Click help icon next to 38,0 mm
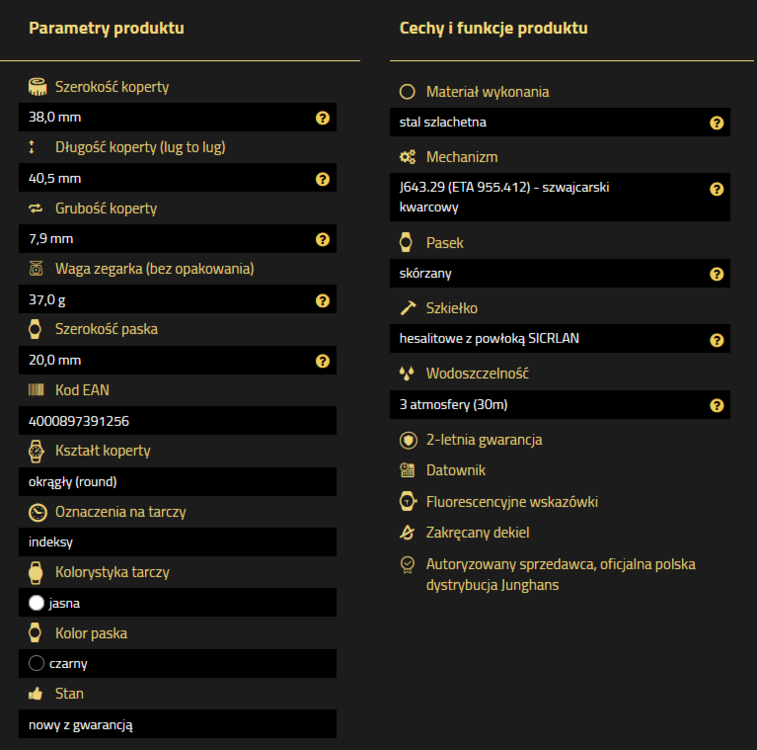757x750 pixels. point(322,118)
